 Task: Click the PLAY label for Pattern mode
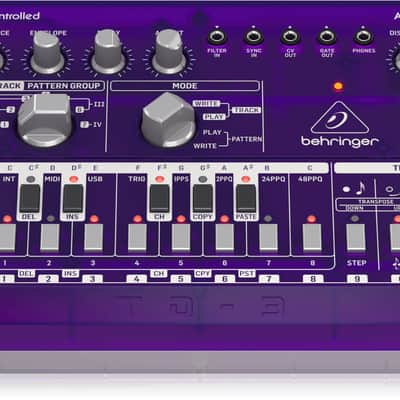pyautogui.click(x=212, y=132)
